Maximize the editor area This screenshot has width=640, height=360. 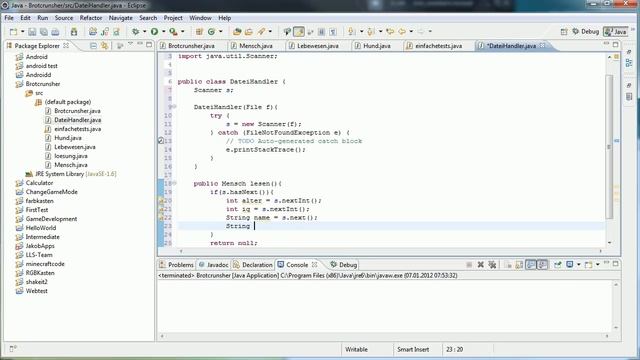click(616, 44)
